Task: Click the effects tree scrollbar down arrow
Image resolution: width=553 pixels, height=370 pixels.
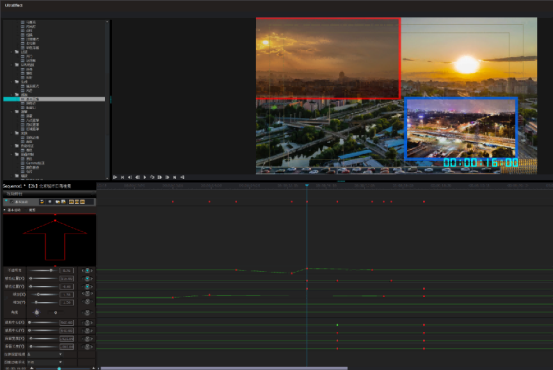Action: (107, 178)
